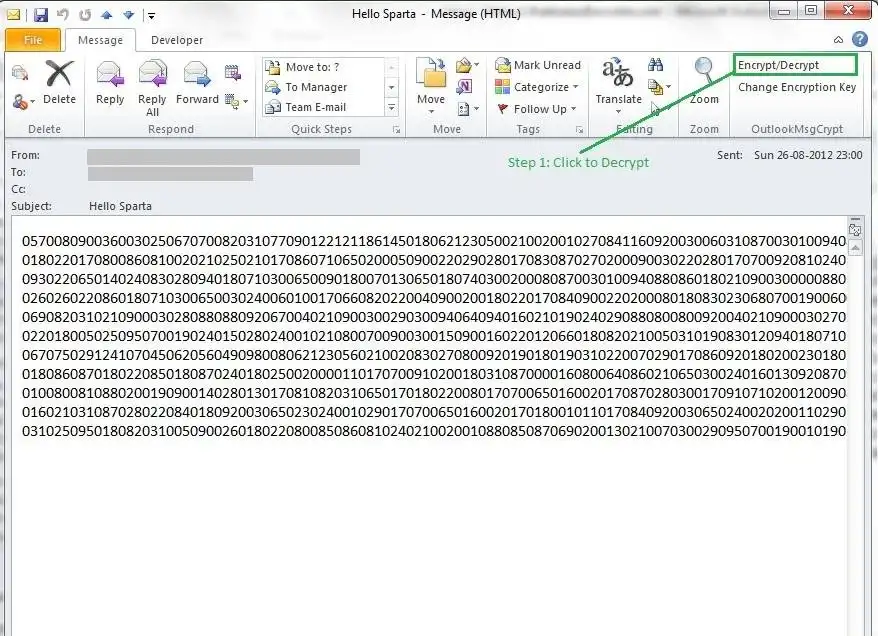878x636 pixels.
Task: Delete the message with the X icon
Action: coord(59,82)
